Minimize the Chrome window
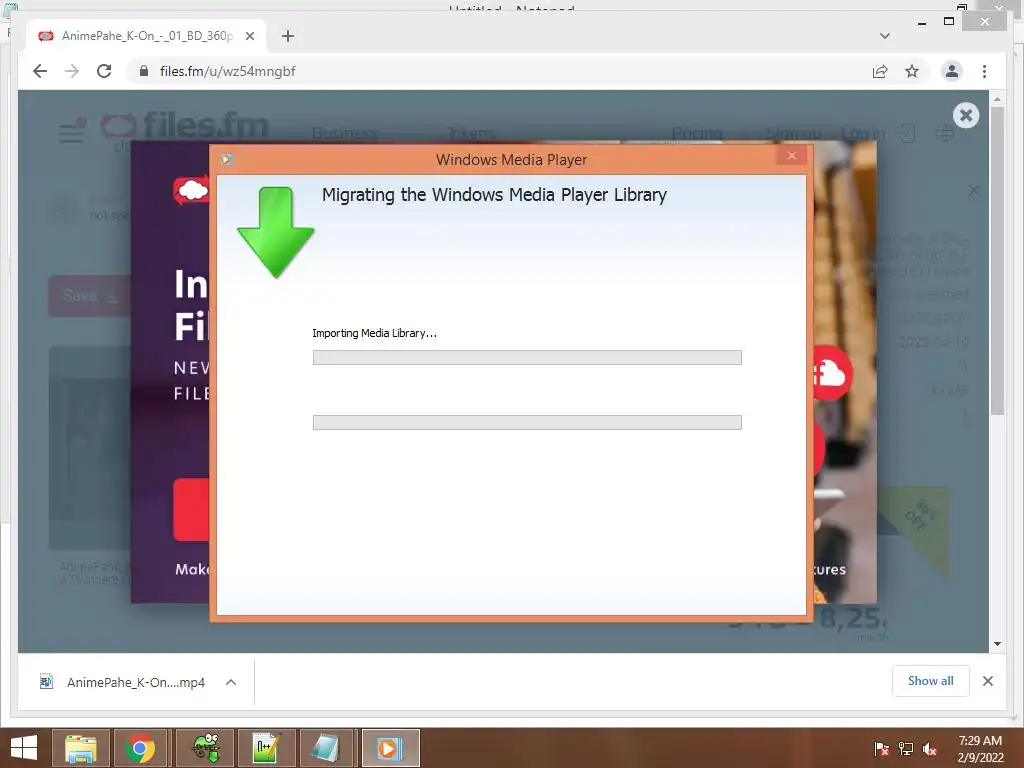Image resolution: width=1024 pixels, height=768 pixels. coord(921,23)
